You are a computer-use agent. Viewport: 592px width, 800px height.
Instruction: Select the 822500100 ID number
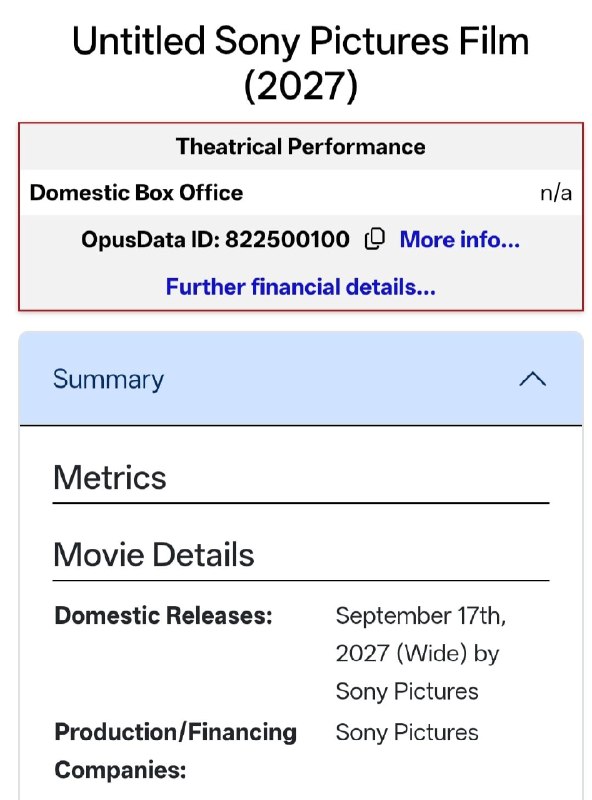pos(287,239)
